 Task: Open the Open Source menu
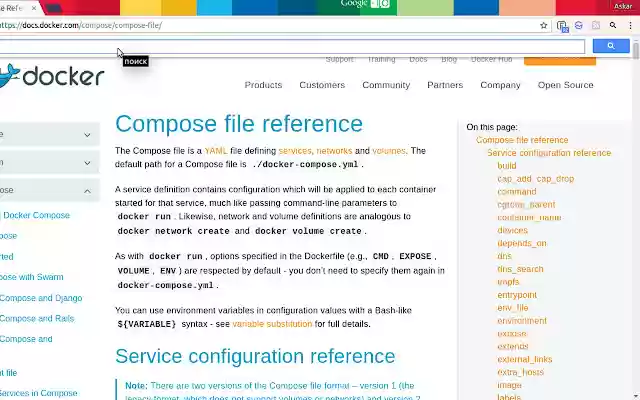[x=565, y=85]
